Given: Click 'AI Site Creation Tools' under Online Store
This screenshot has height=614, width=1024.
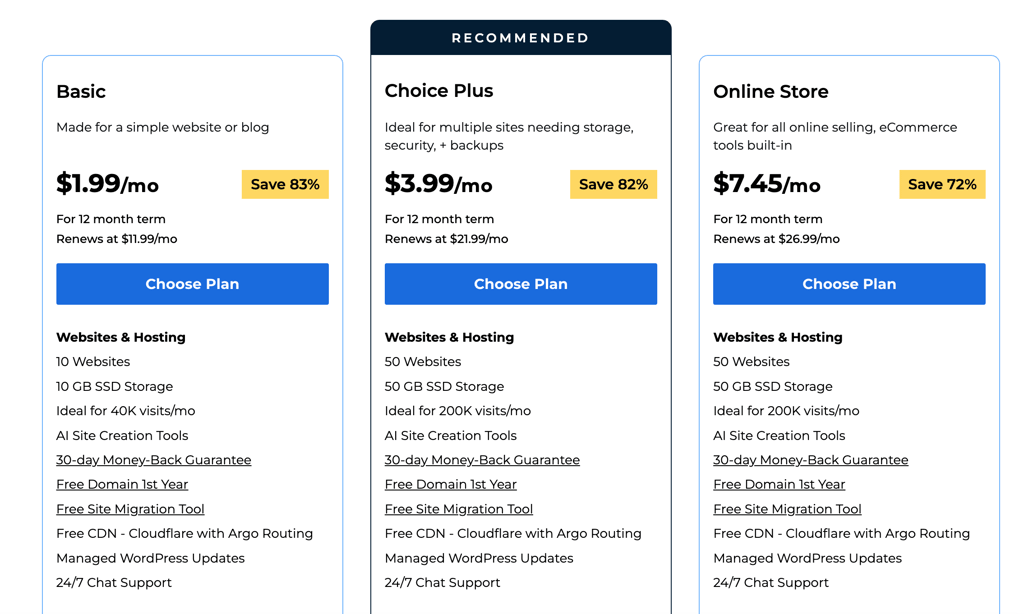Looking at the screenshot, I should pyautogui.click(x=779, y=436).
